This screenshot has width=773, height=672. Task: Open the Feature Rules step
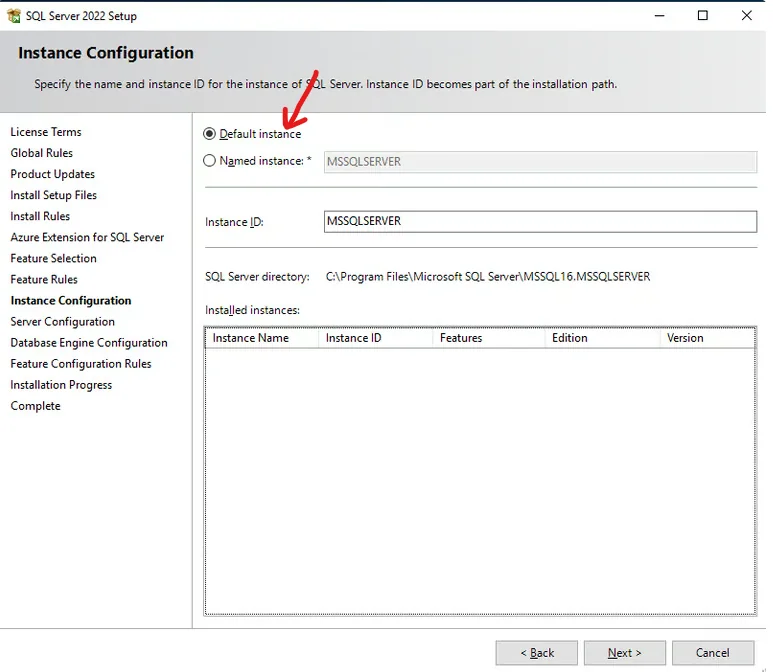(x=44, y=280)
